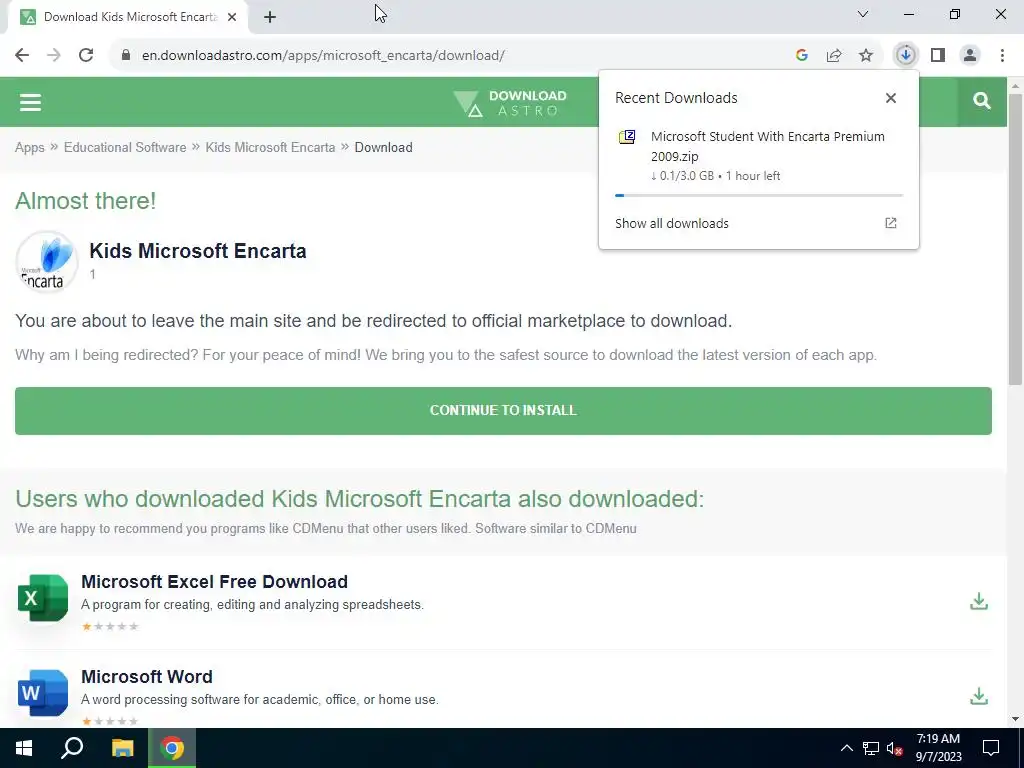Open the Microsoft Student With Encarta zip download
1024x768 pixels.
point(767,146)
